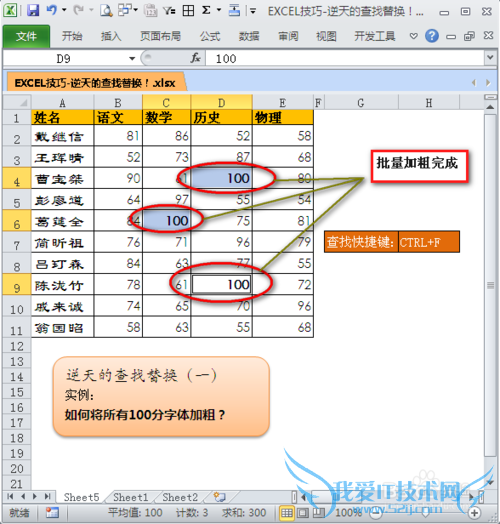Click the macro record icon in status bar

pyautogui.click(x=52, y=512)
